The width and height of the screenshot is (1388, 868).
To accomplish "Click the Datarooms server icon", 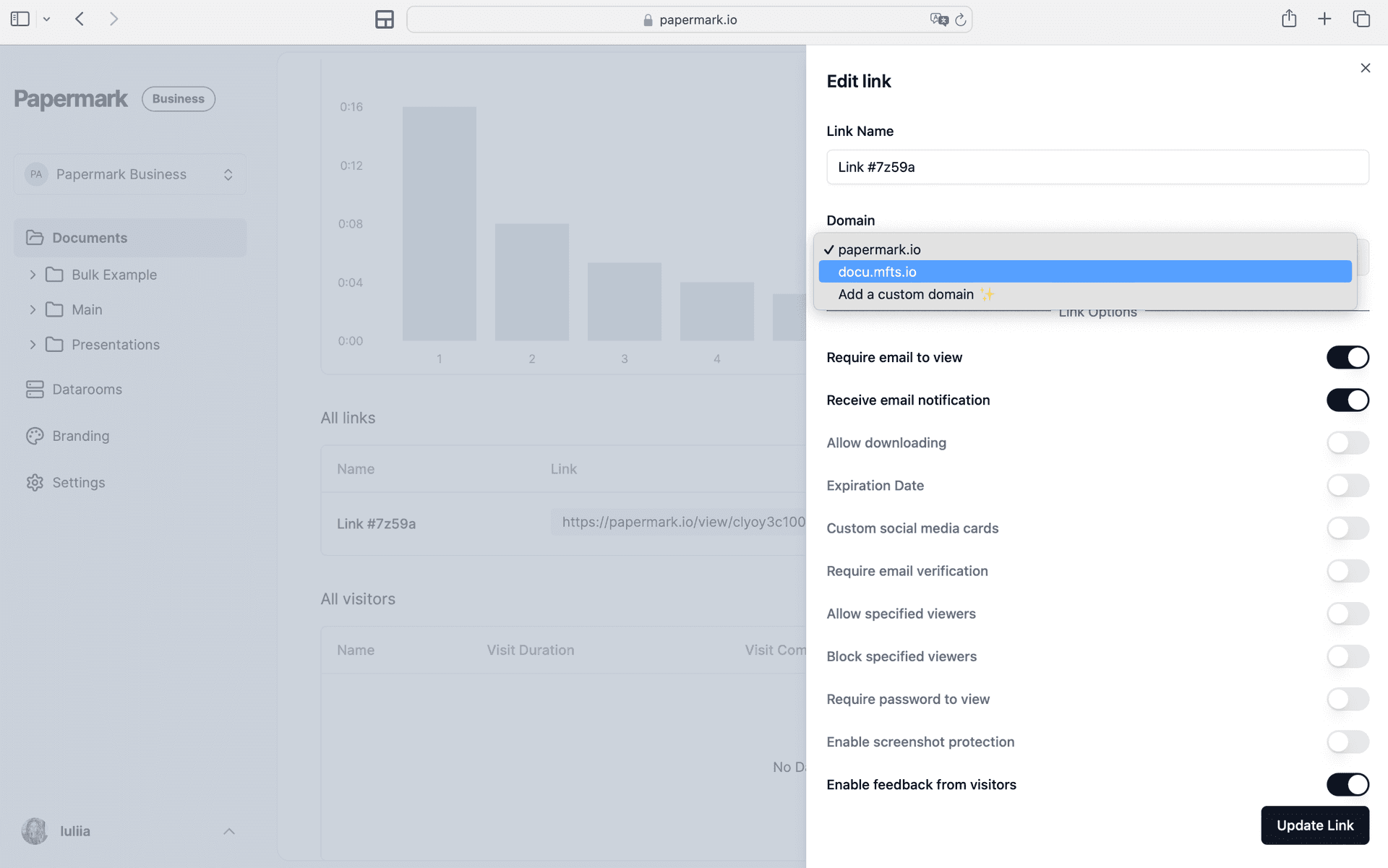I will tap(35, 390).
